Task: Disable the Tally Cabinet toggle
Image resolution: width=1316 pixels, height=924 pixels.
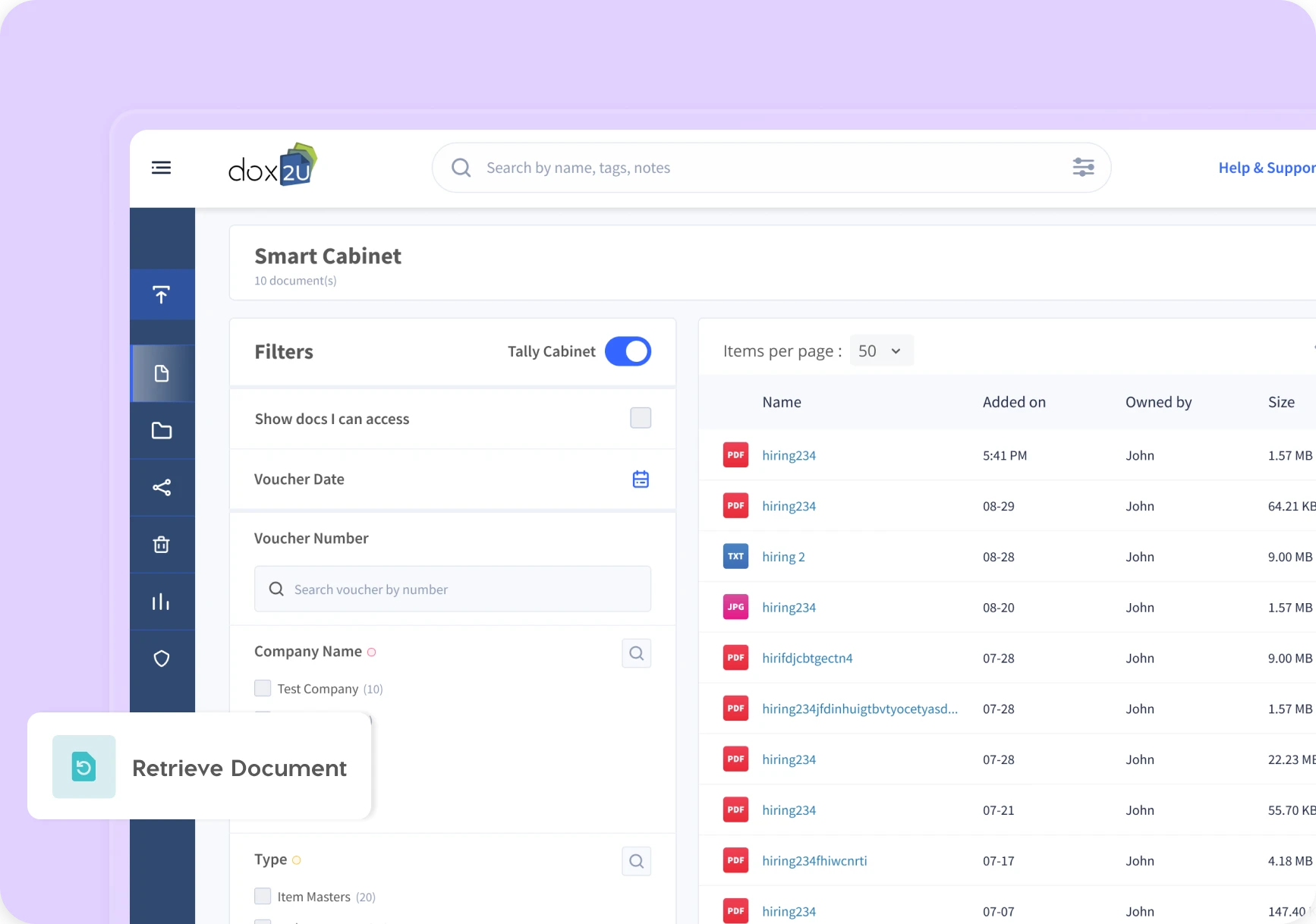Action: coord(628,351)
